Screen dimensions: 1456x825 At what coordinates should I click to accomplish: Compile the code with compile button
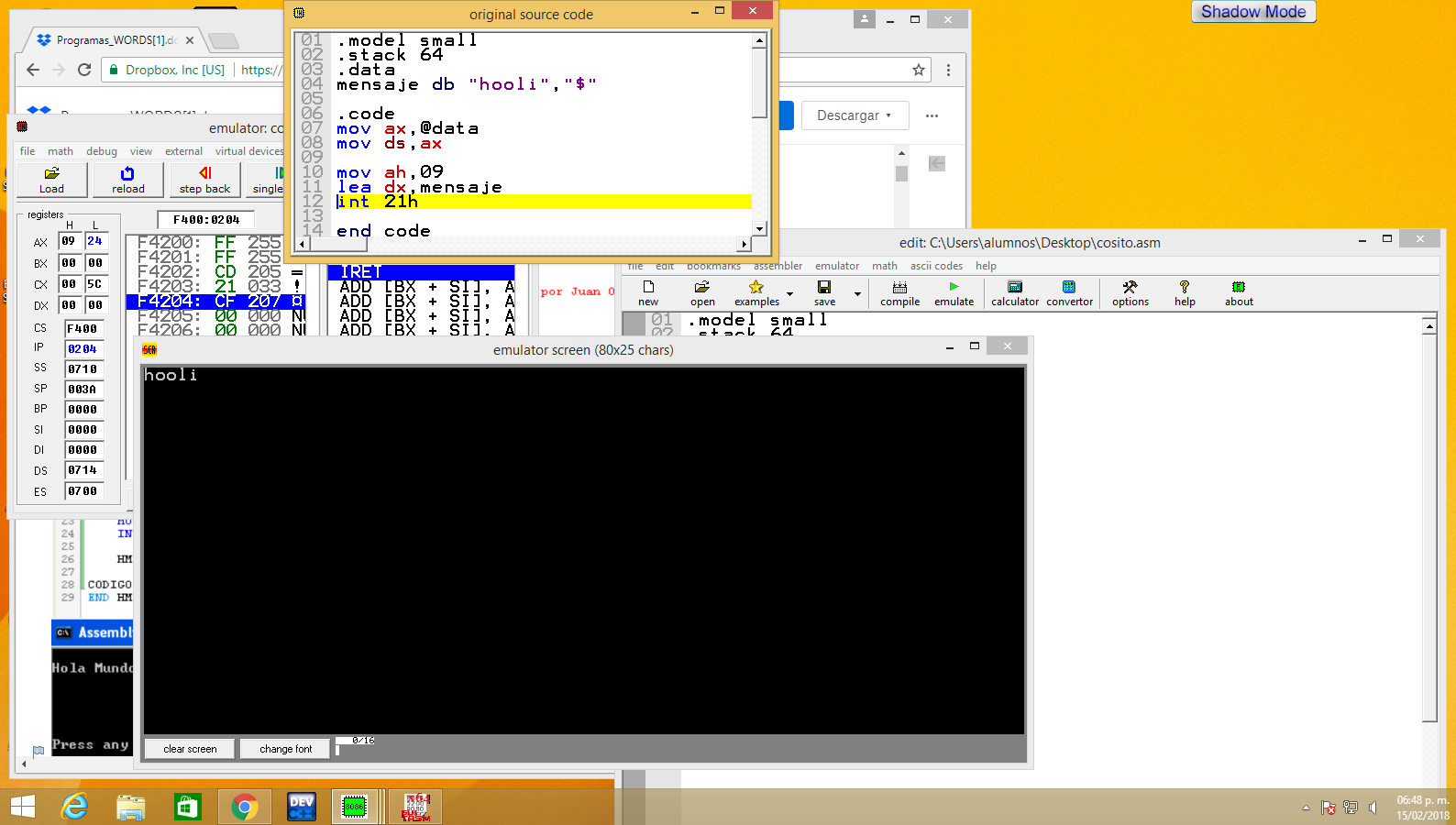[x=899, y=293]
